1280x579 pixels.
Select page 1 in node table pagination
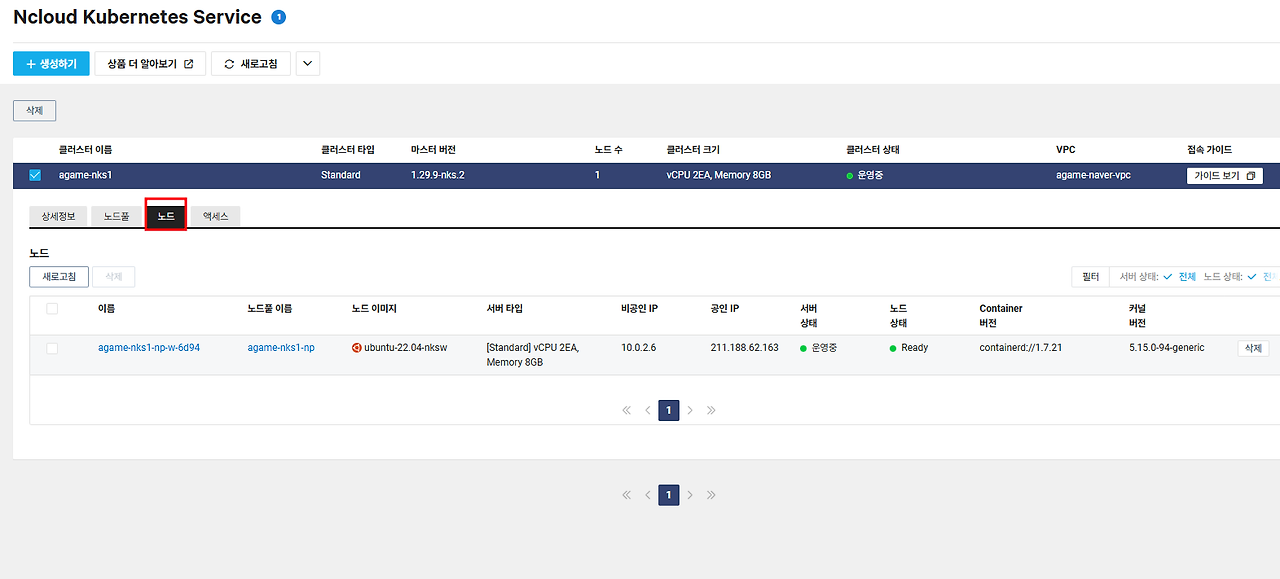point(669,410)
